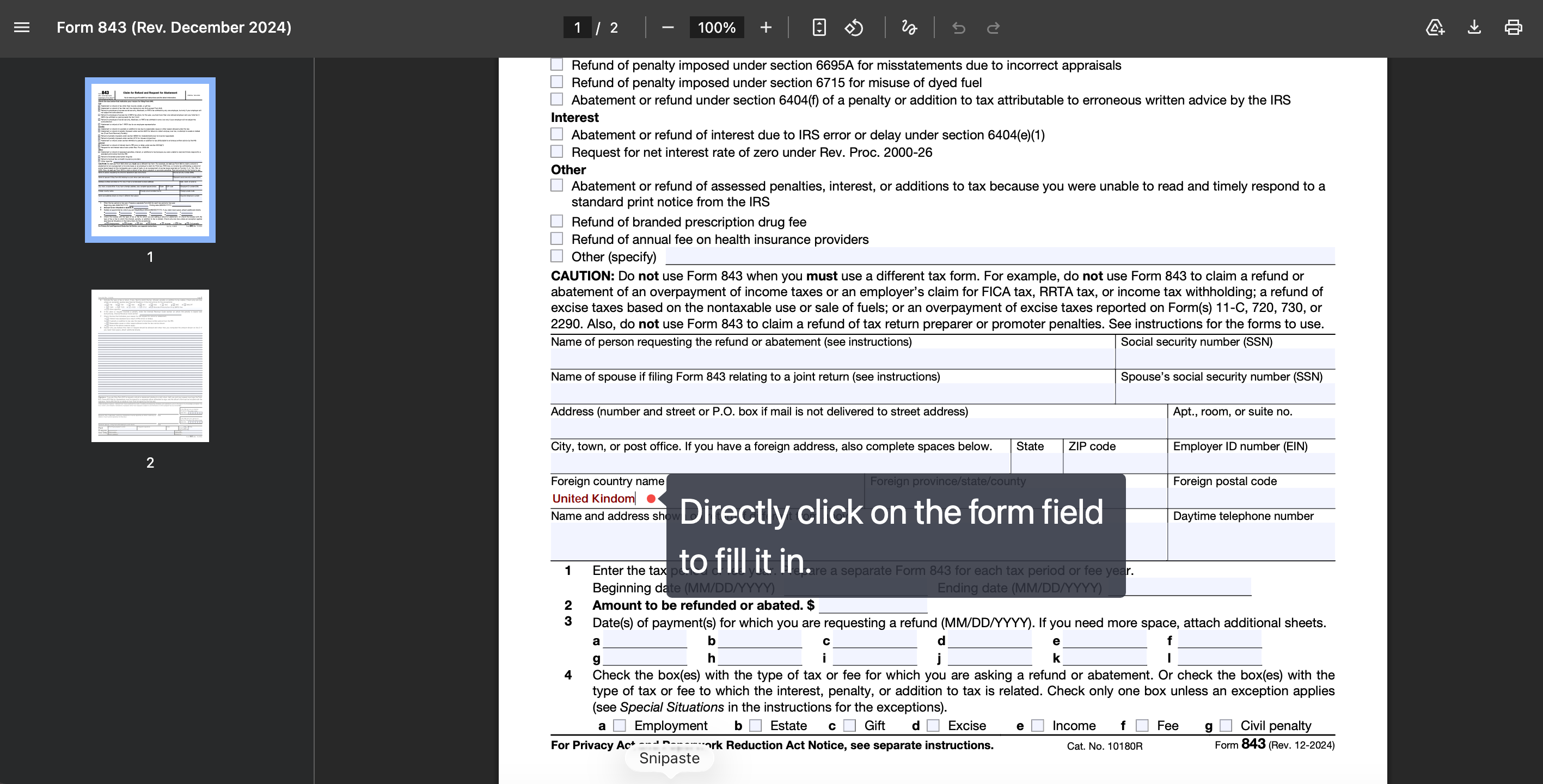Check the Employment tax type box
Screen dimensions: 1543x784
(620, 725)
